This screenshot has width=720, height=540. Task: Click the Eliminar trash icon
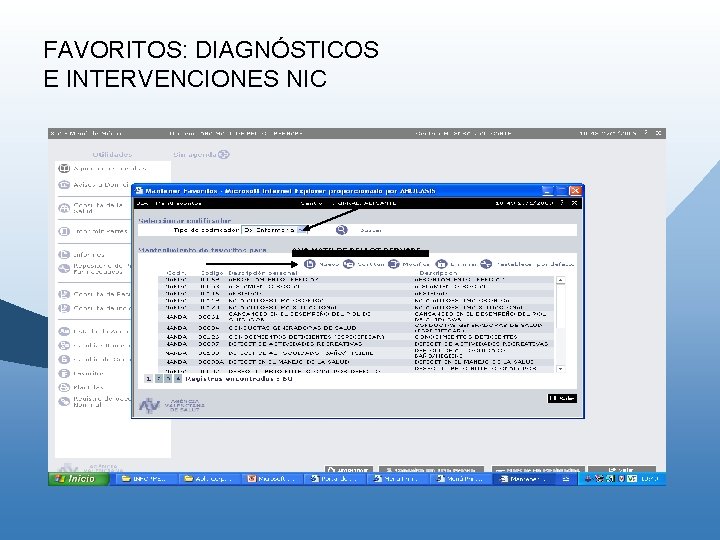coord(441,264)
